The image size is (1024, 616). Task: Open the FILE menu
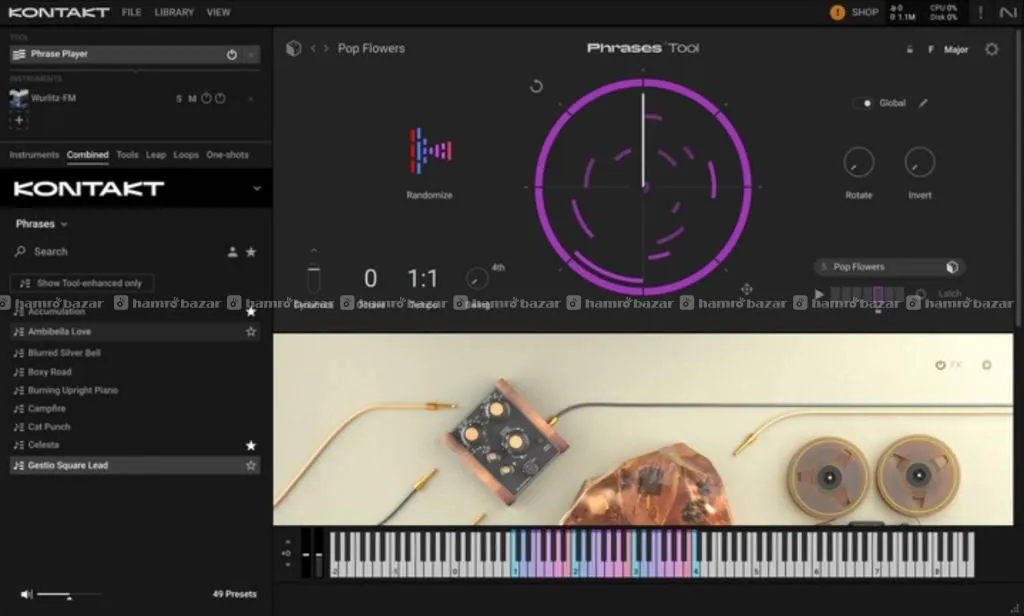pos(131,12)
